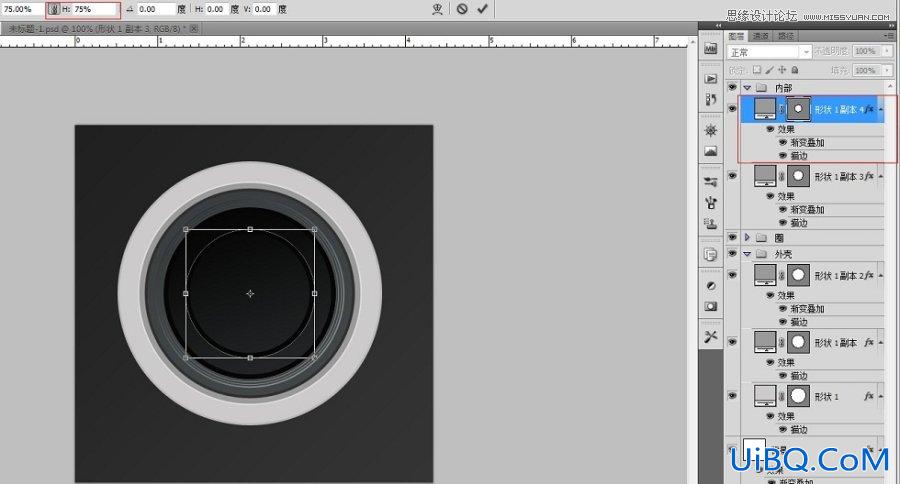Click the 渐变叠加 effect under 形状 1 副本 2

point(808,309)
